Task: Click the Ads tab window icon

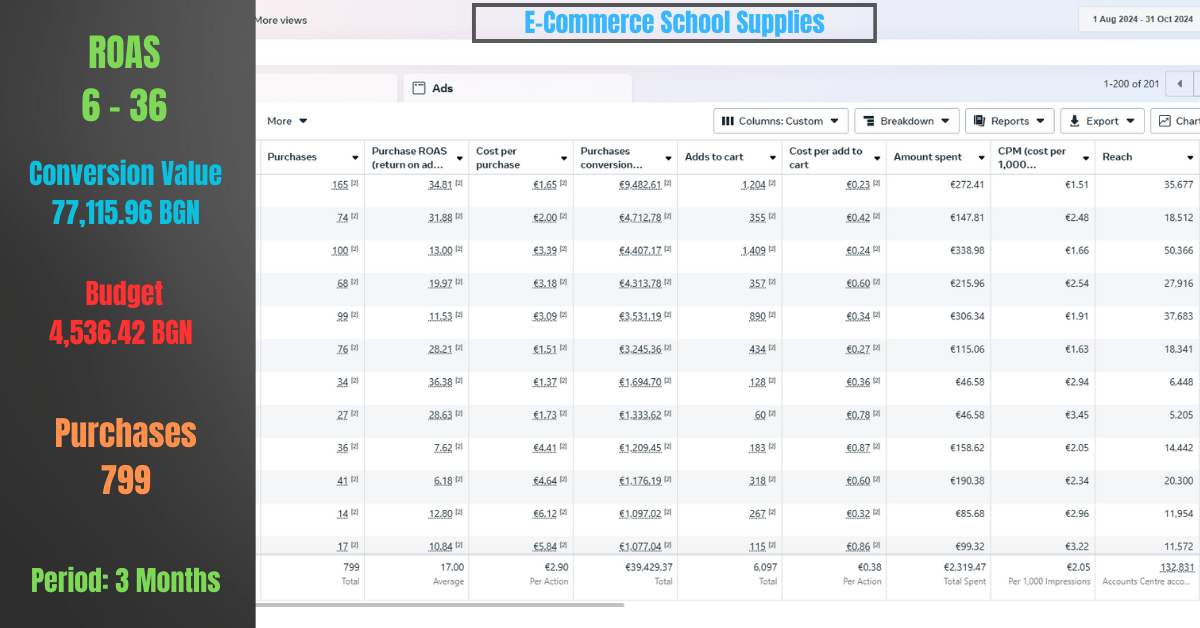Action: click(419, 88)
